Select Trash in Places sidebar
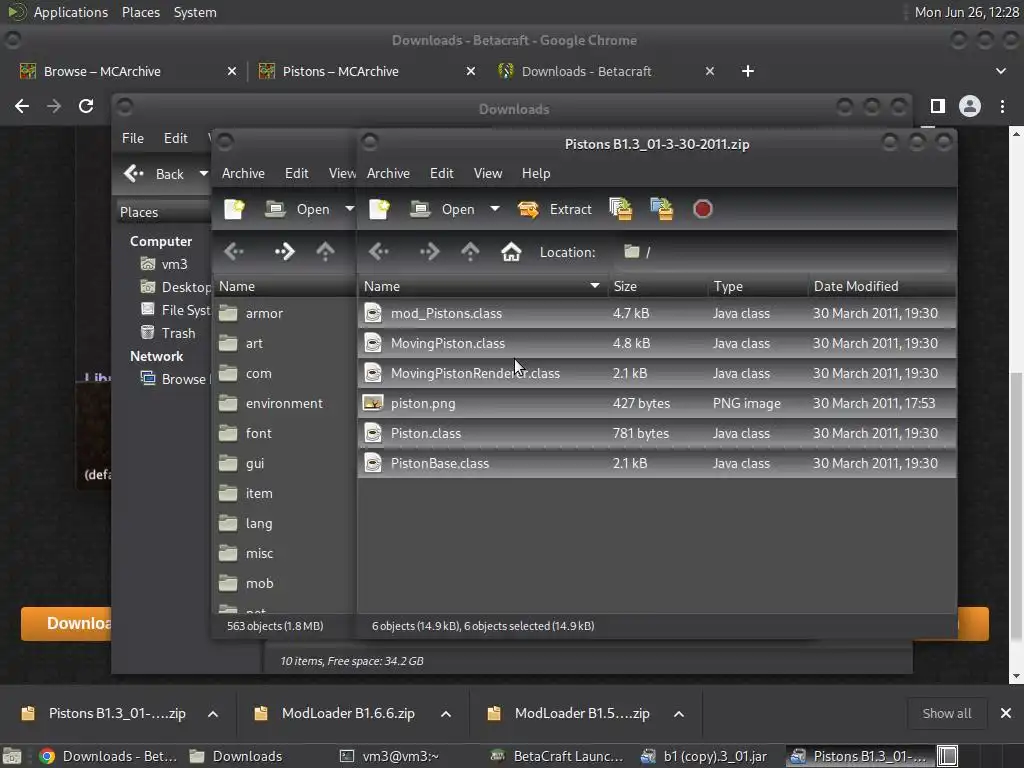Viewport: 1024px width, 768px height. [x=168, y=333]
